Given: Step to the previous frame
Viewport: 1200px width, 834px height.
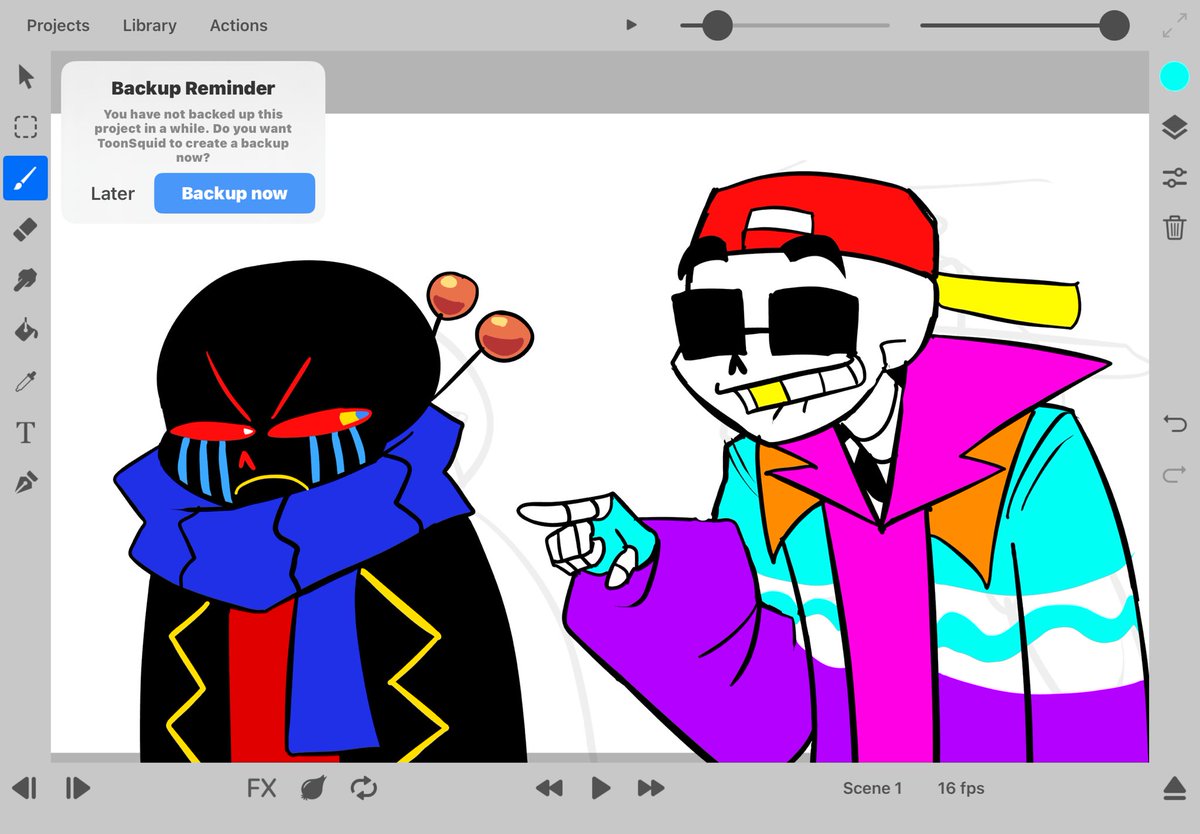Looking at the screenshot, I should pos(25,789).
